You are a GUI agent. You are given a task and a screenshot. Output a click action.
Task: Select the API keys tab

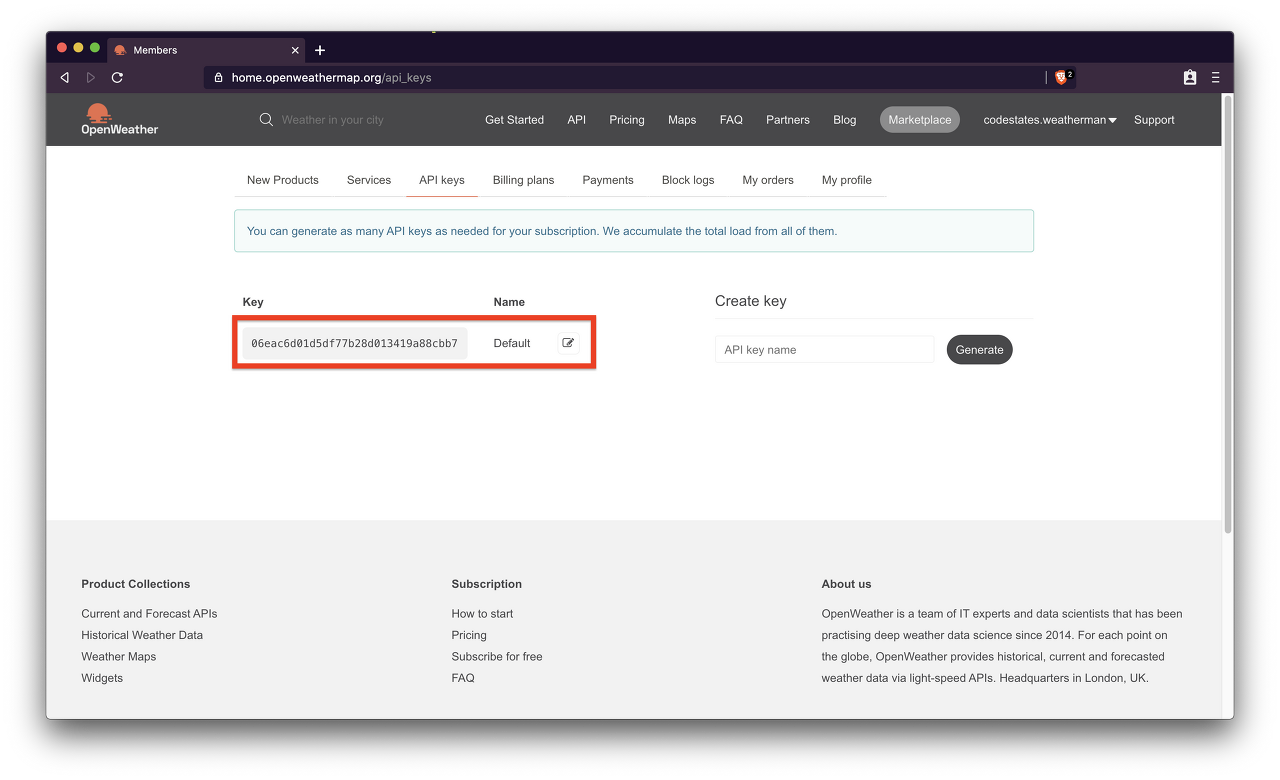coord(442,180)
